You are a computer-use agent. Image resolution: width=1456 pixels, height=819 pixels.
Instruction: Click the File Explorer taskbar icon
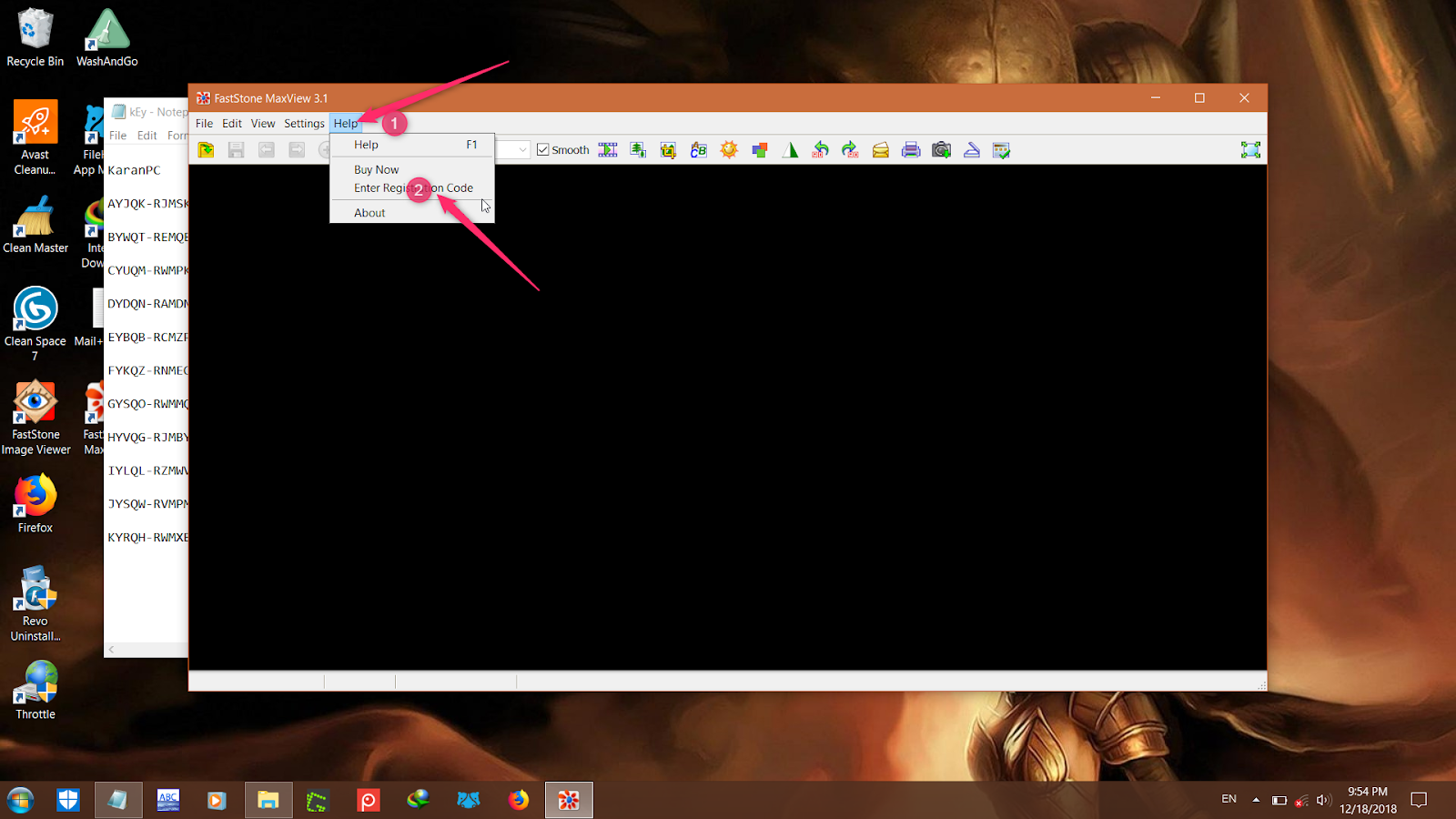click(268, 800)
